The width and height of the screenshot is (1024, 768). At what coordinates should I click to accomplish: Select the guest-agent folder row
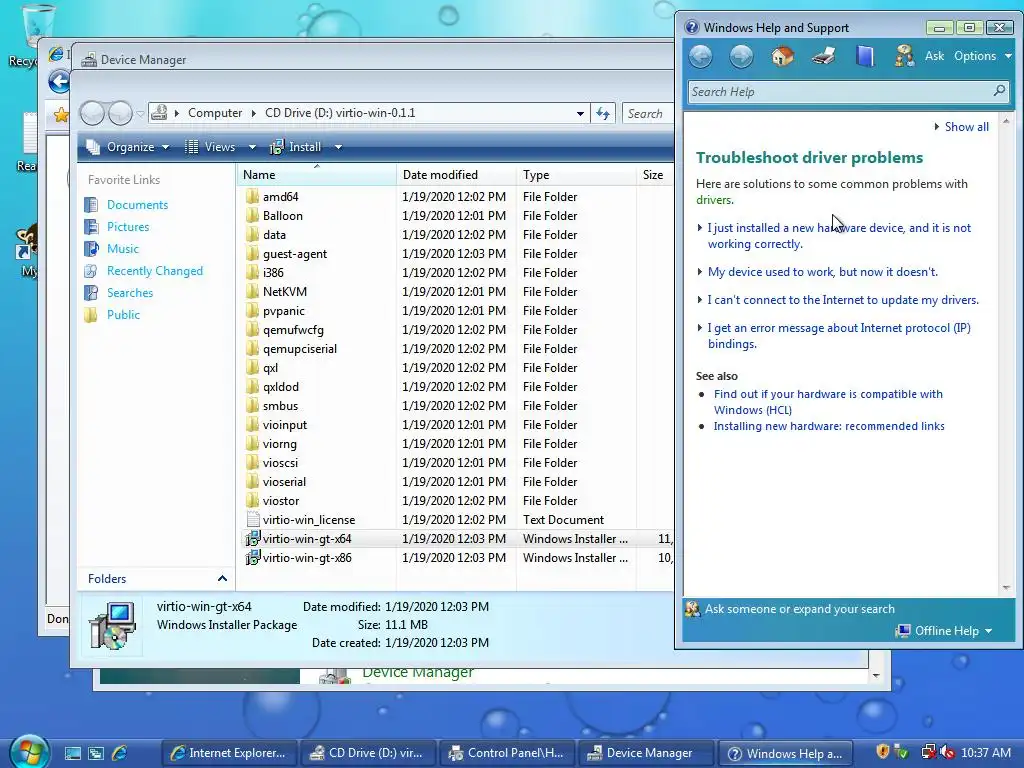pyautogui.click(x=455, y=254)
